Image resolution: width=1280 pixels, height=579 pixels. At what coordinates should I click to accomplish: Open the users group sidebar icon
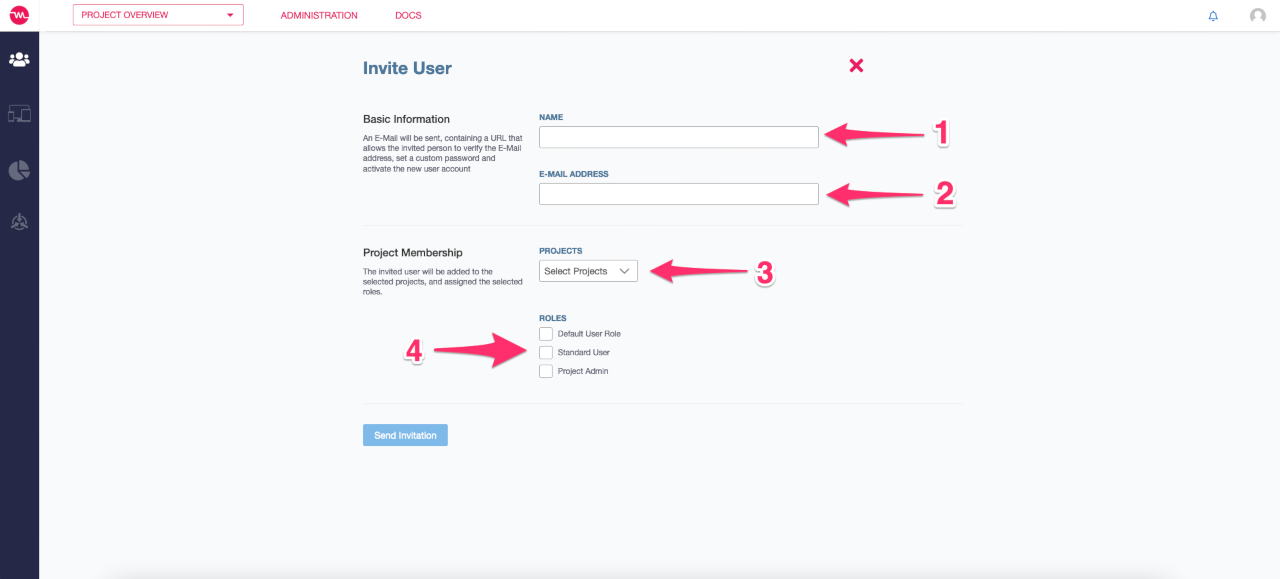(19, 60)
